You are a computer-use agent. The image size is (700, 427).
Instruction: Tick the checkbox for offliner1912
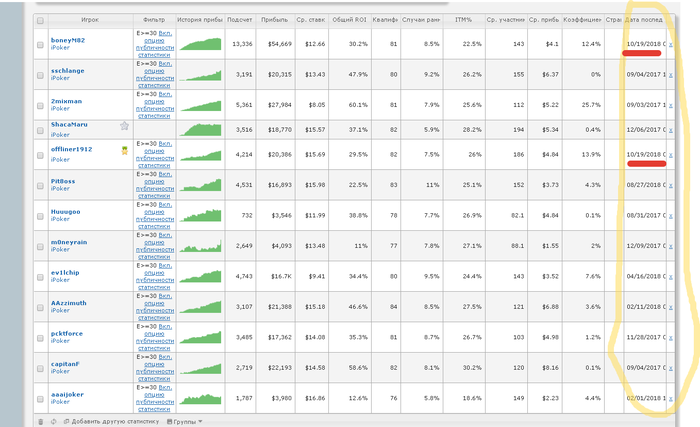(x=40, y=155)
